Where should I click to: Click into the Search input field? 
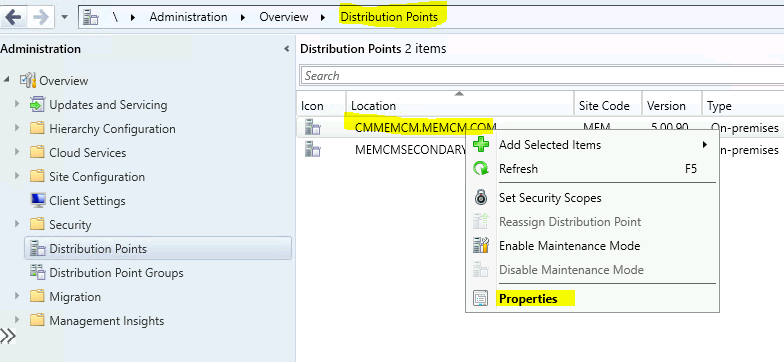pyautogui.click(x=542, y=76)
